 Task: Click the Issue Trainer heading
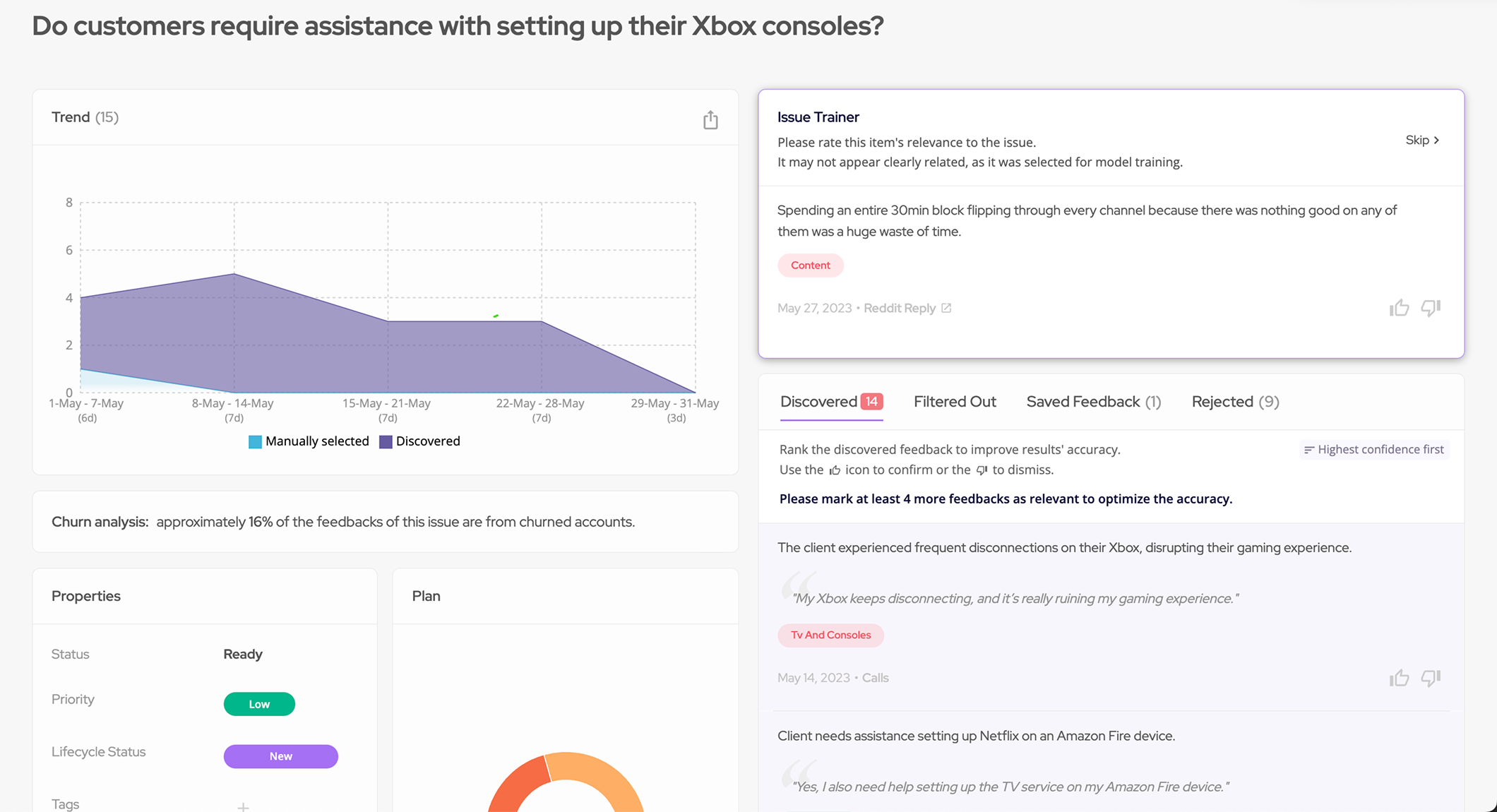(x=818, y=117)
